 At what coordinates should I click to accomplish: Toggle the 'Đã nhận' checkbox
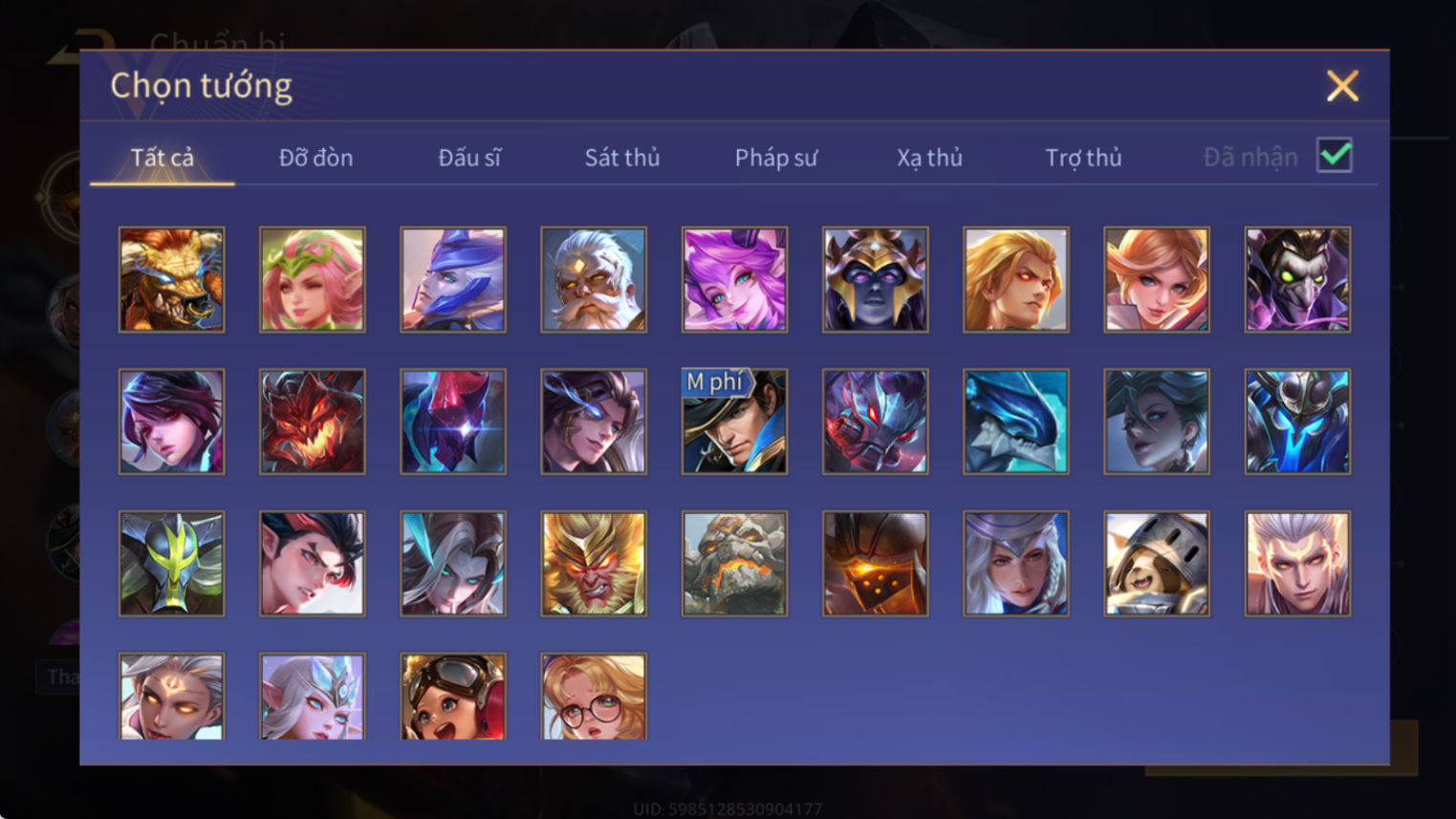1335,155
